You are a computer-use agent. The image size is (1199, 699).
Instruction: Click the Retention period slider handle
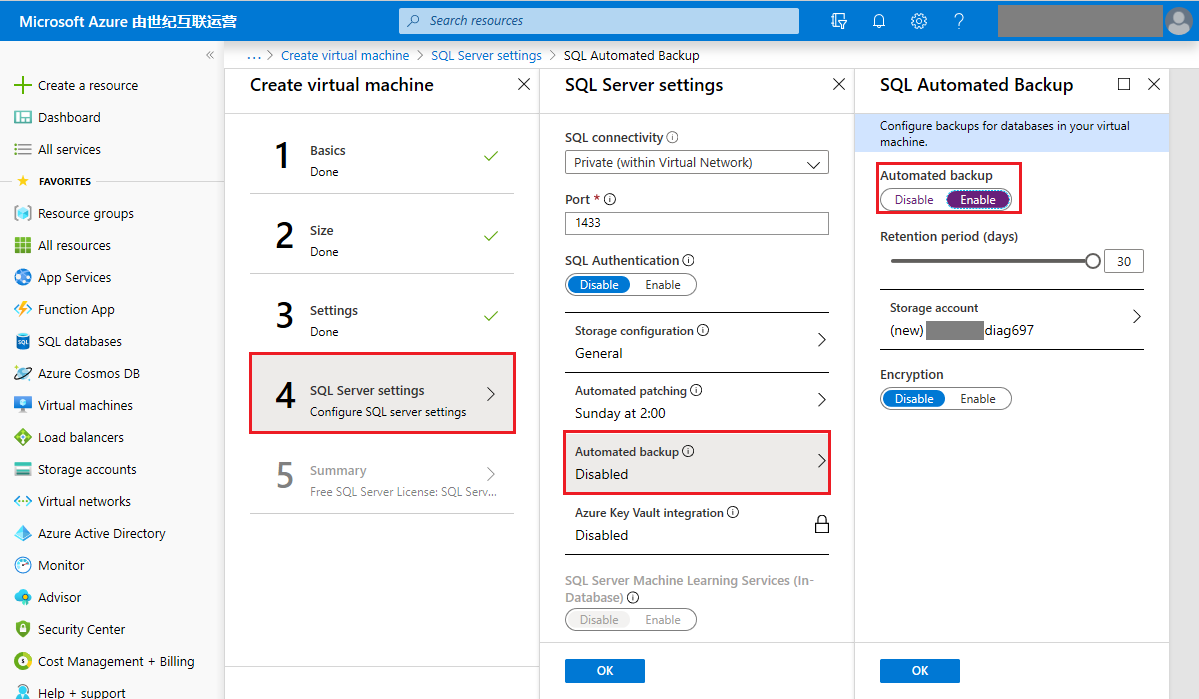tap(1093, 261)
